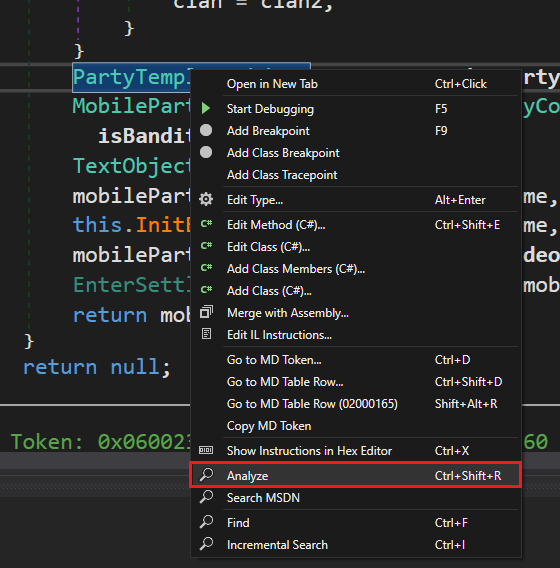Choose Open in New Tab
560x568 pixels.
(x=356, y=84)
